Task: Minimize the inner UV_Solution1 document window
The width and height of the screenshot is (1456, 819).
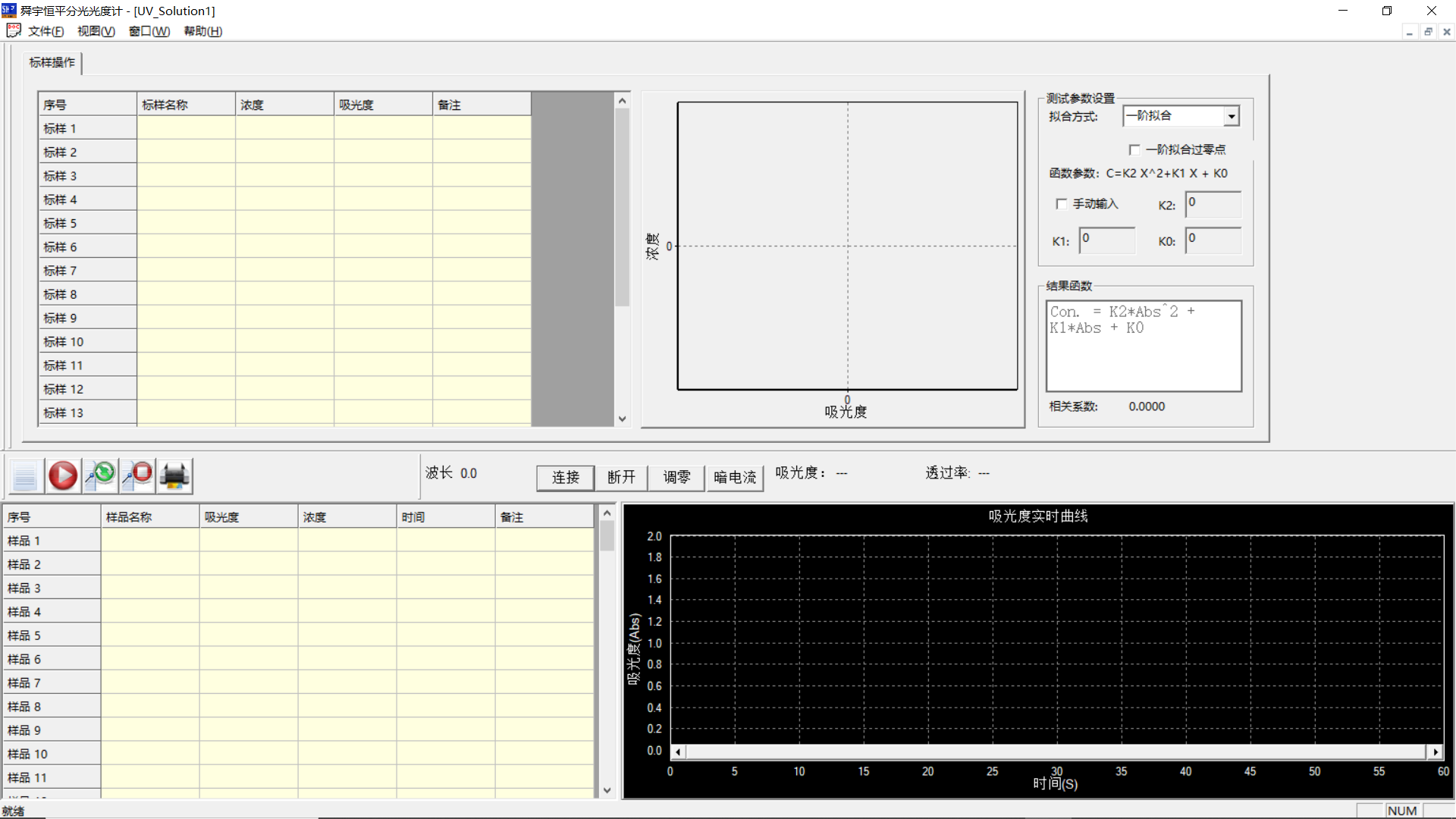Action: [1409, 32]
